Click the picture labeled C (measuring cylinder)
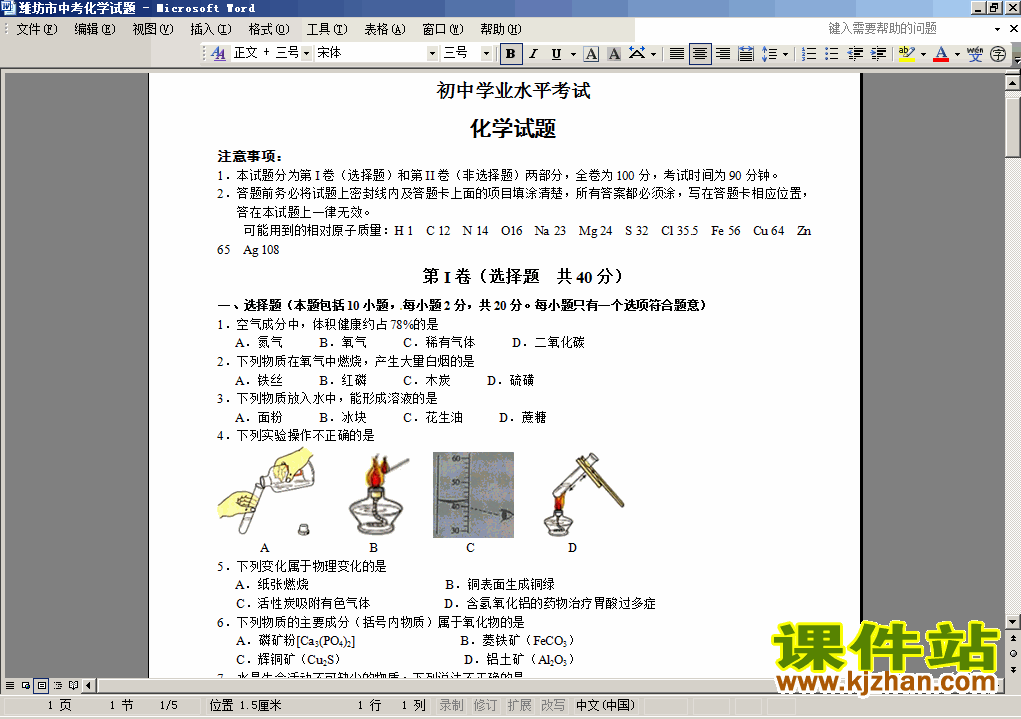 coord(473,495)
